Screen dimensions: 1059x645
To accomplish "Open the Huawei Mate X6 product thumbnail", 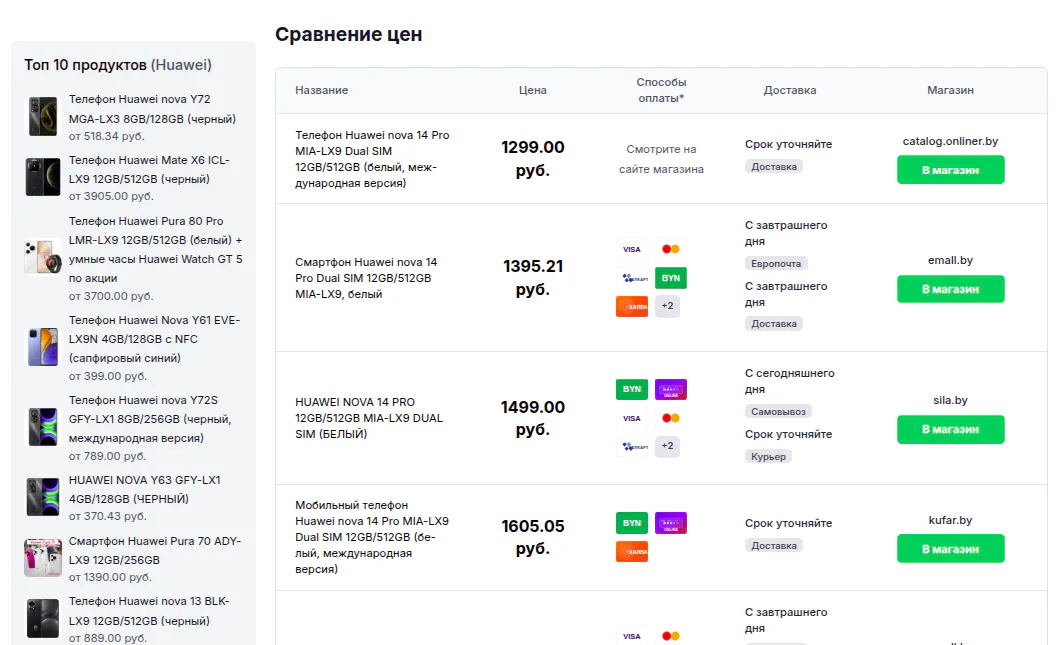I will pyautogui.click(x=43, y=177).
